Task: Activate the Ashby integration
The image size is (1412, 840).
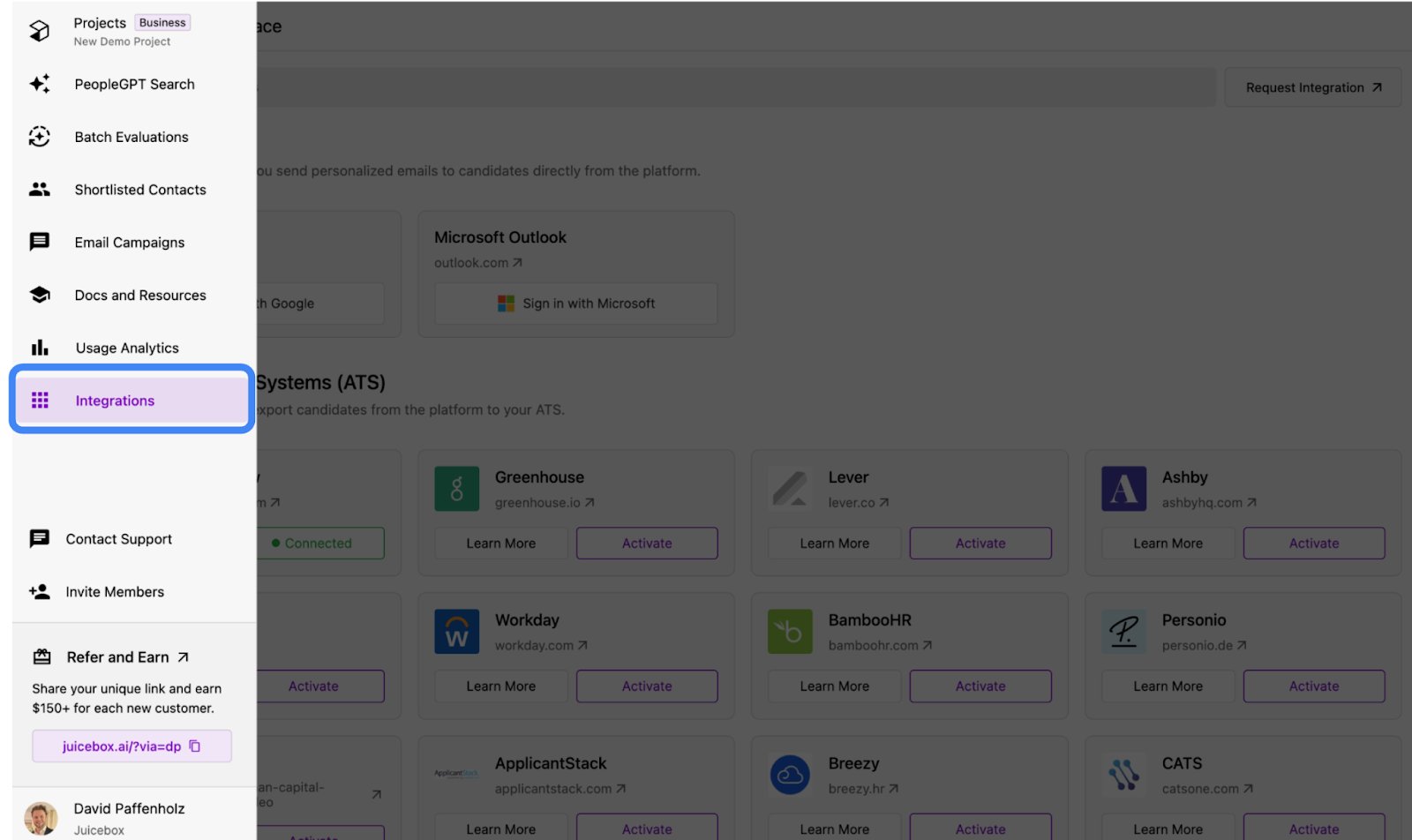Action: point(1314,544)
